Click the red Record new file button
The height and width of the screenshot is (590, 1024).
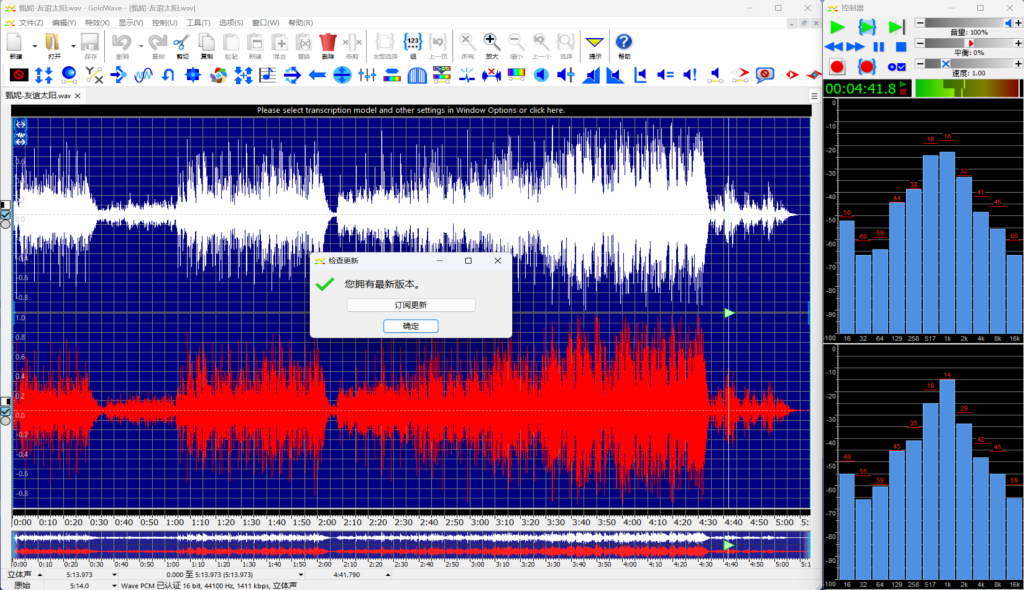[837, 66]
